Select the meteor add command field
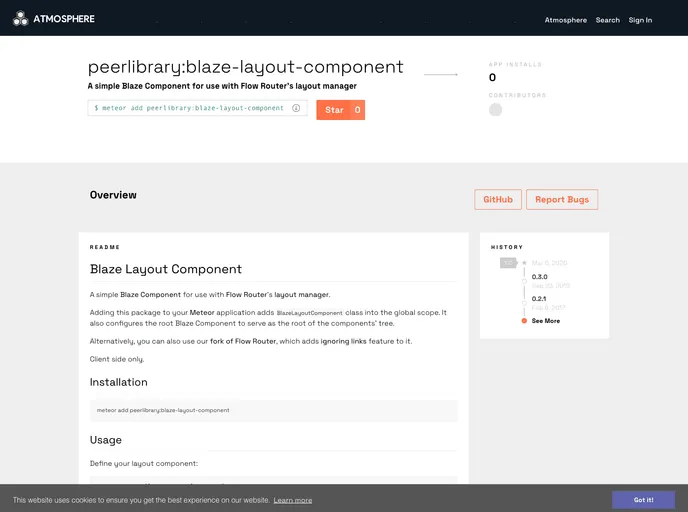This screenshot has height=512, width=688. click(197, 108)
